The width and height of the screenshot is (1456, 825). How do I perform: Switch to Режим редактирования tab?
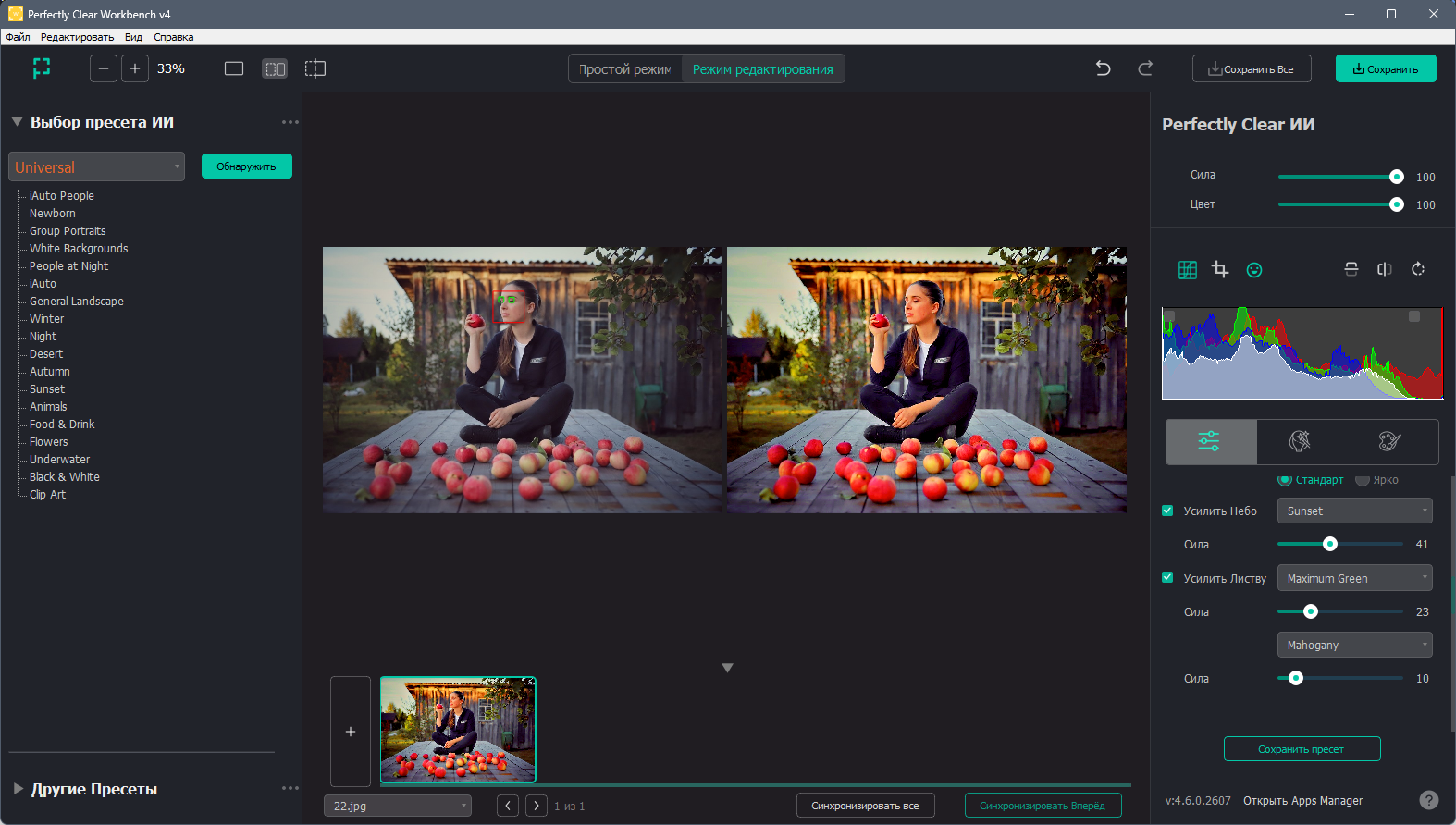pos(763,69)
